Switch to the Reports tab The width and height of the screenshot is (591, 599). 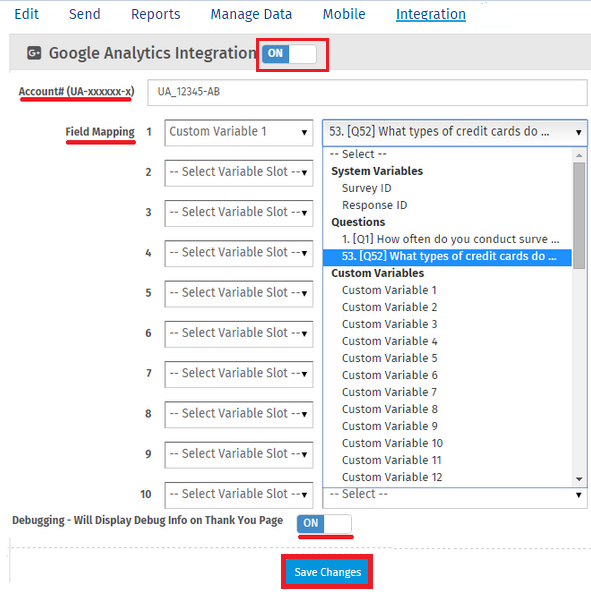(x=155, y=14)
